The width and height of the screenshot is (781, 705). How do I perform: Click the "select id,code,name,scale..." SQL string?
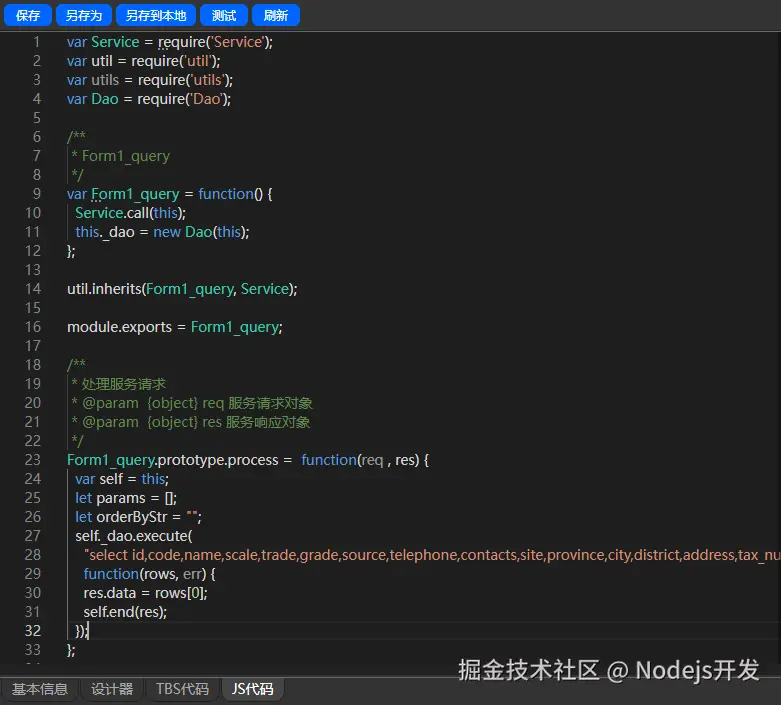(x=432, y=555)
